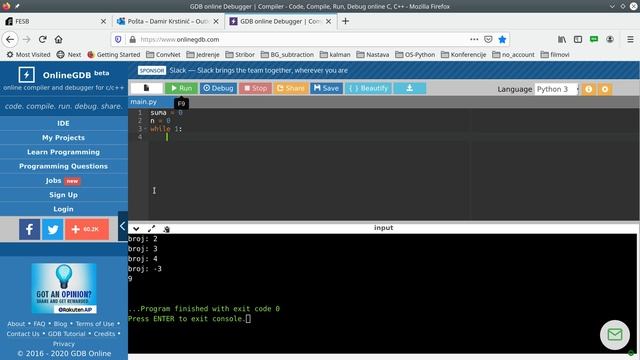Viewport: 640px width, 360px height.
Task: Open the Konferencije bookmarks folder
Action: pos(464,55)
